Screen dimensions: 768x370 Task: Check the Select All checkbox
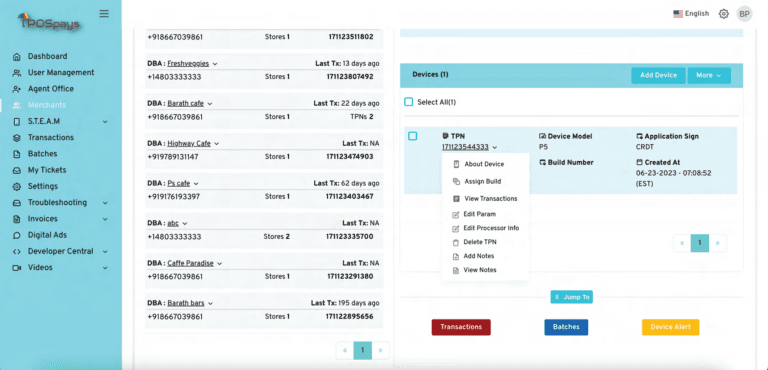[x=408, y=102]
